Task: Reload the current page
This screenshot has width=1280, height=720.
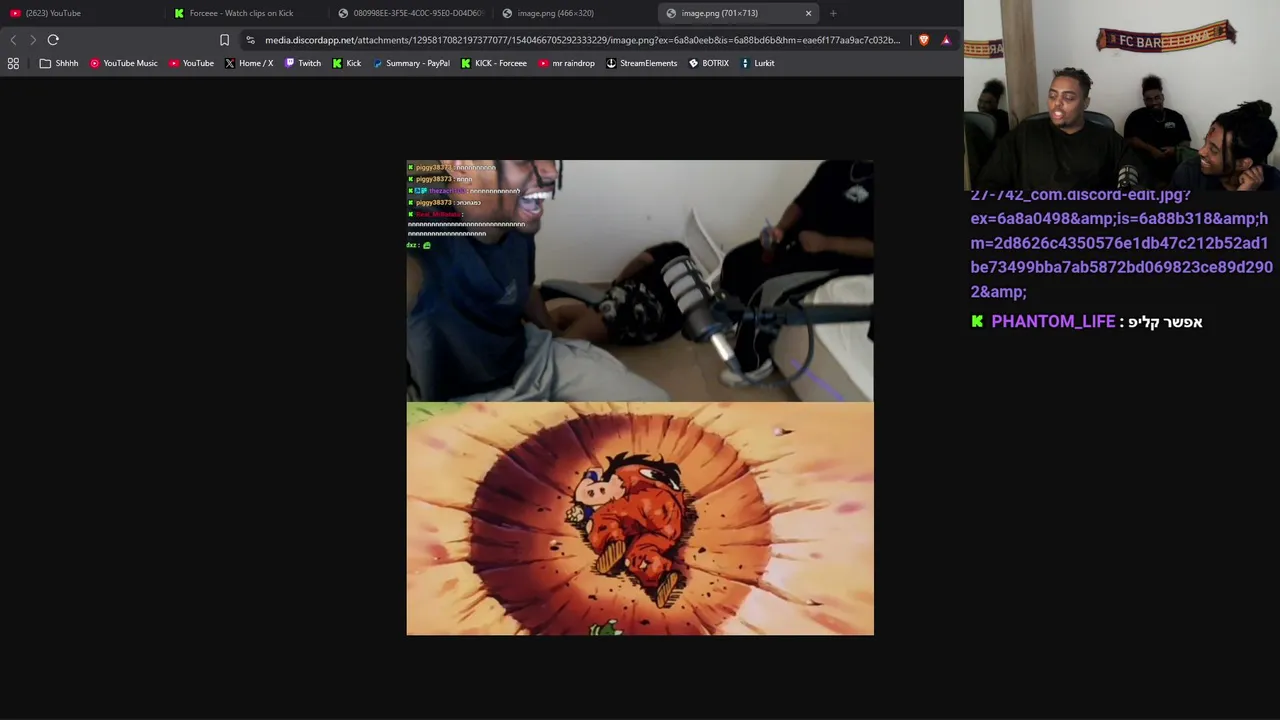Action: click(x=53, y=40)
